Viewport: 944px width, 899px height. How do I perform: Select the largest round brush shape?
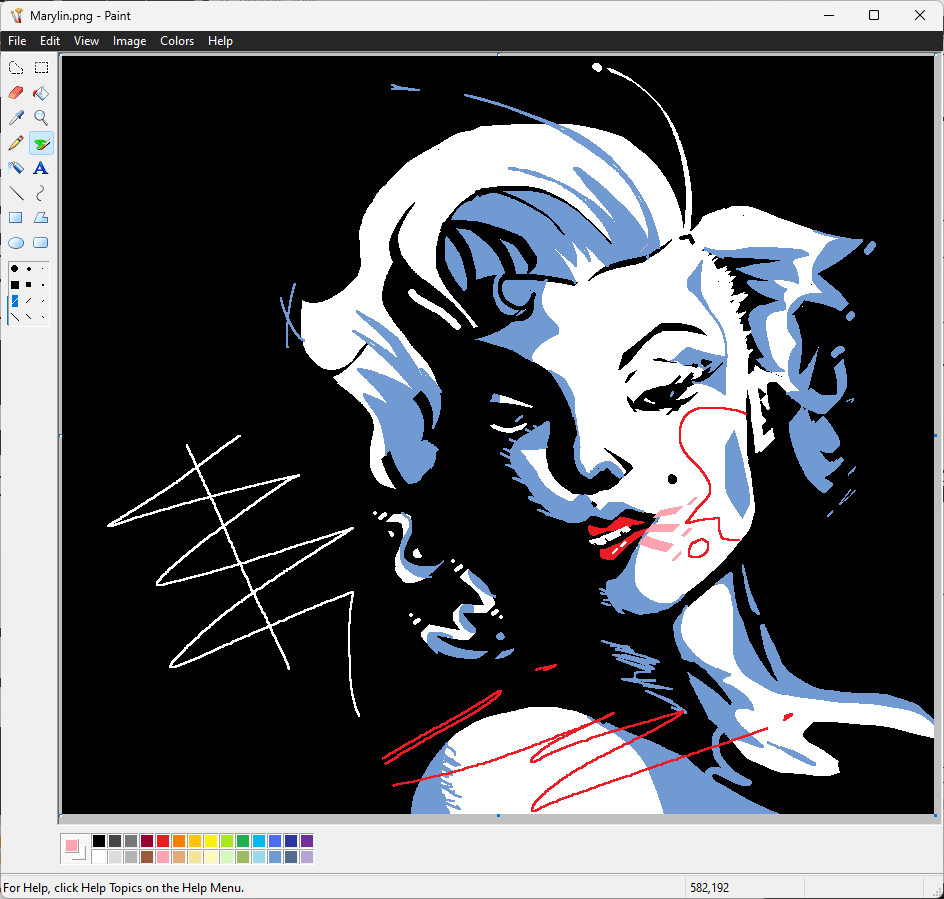point(15,269)
